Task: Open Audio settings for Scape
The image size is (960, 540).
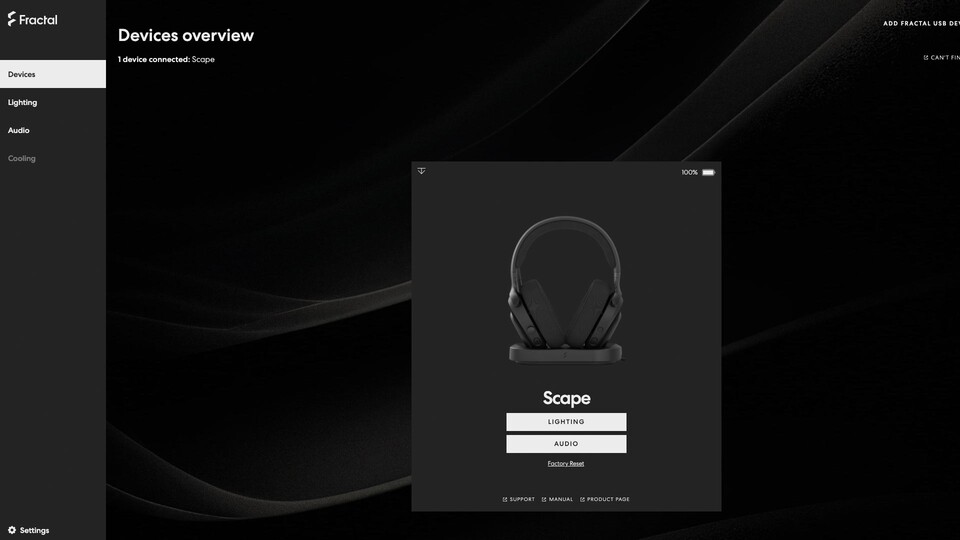Action: tap(566, 444)
